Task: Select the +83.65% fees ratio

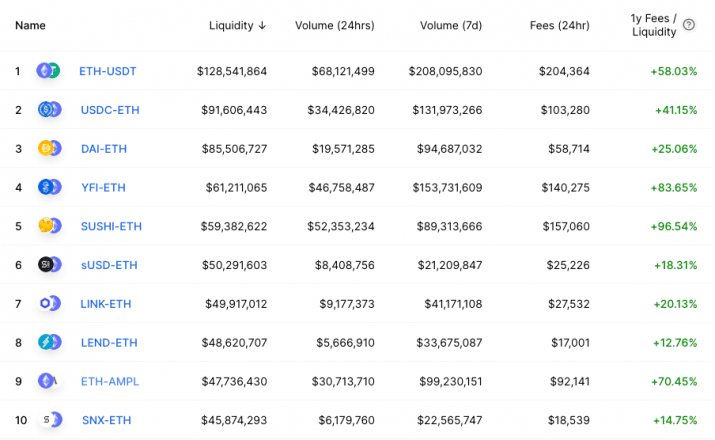Action: 674,187
